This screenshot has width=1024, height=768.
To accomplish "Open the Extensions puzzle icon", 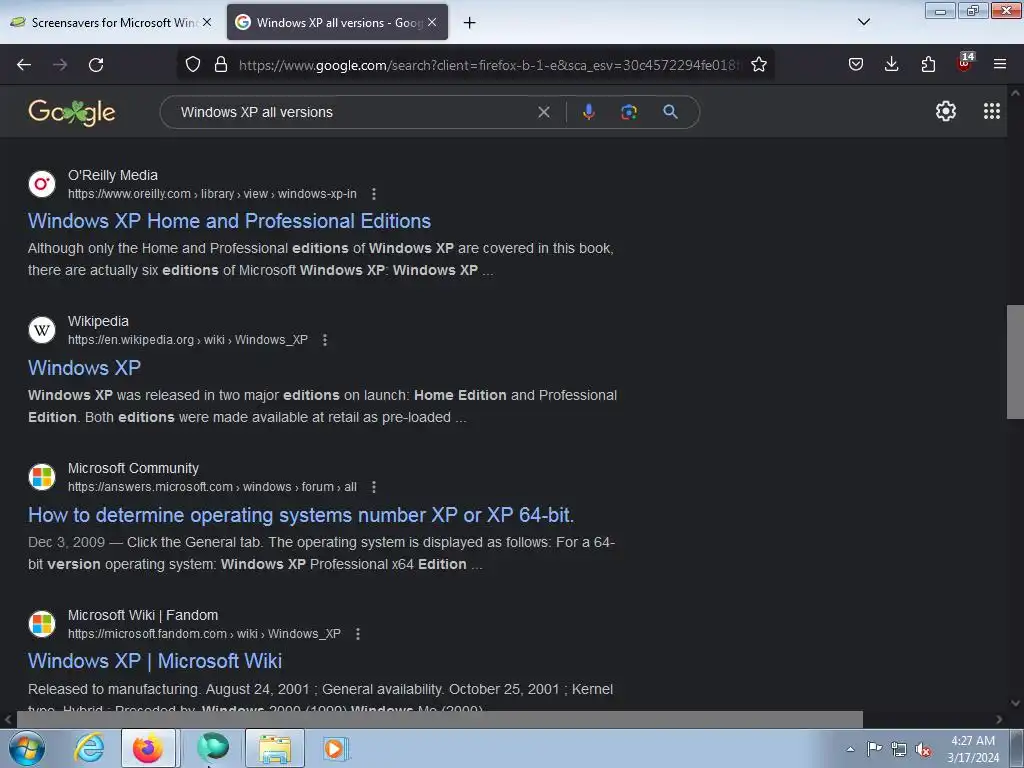I will (928, 64).
